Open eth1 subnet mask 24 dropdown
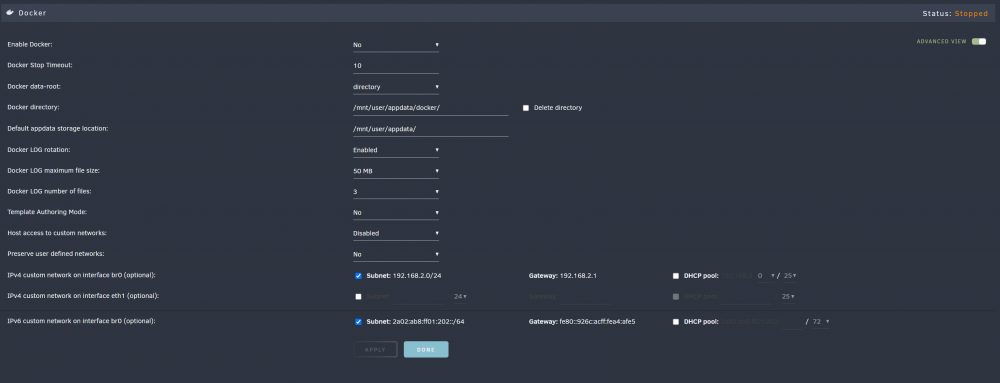 [460, 296]
